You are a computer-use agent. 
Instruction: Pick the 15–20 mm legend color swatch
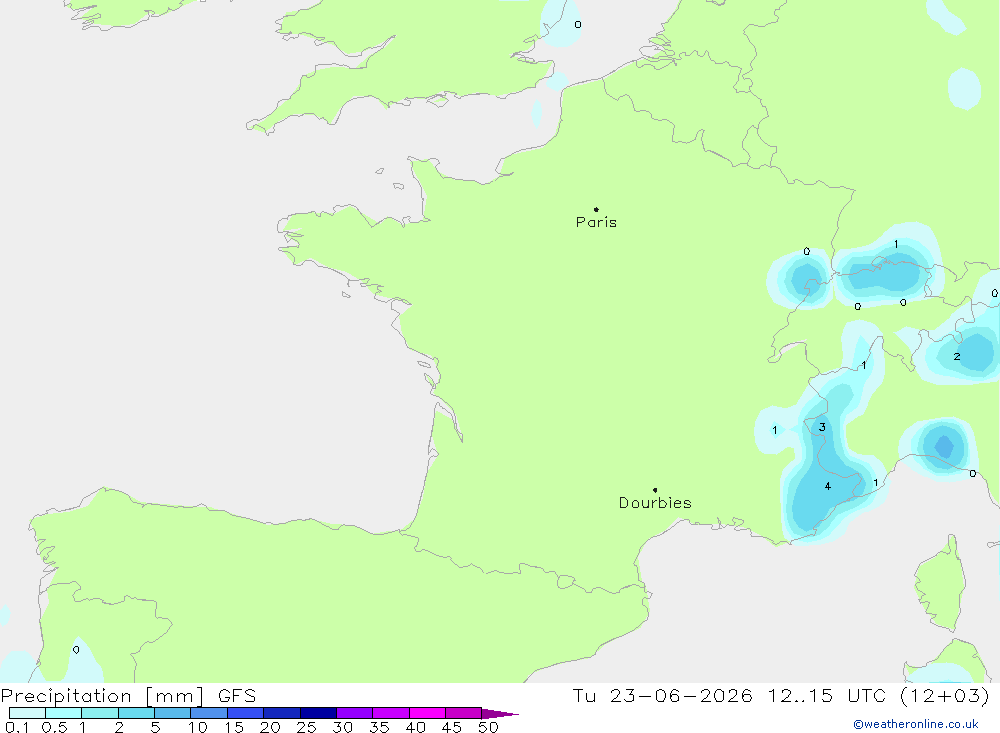tap(245, 713)
